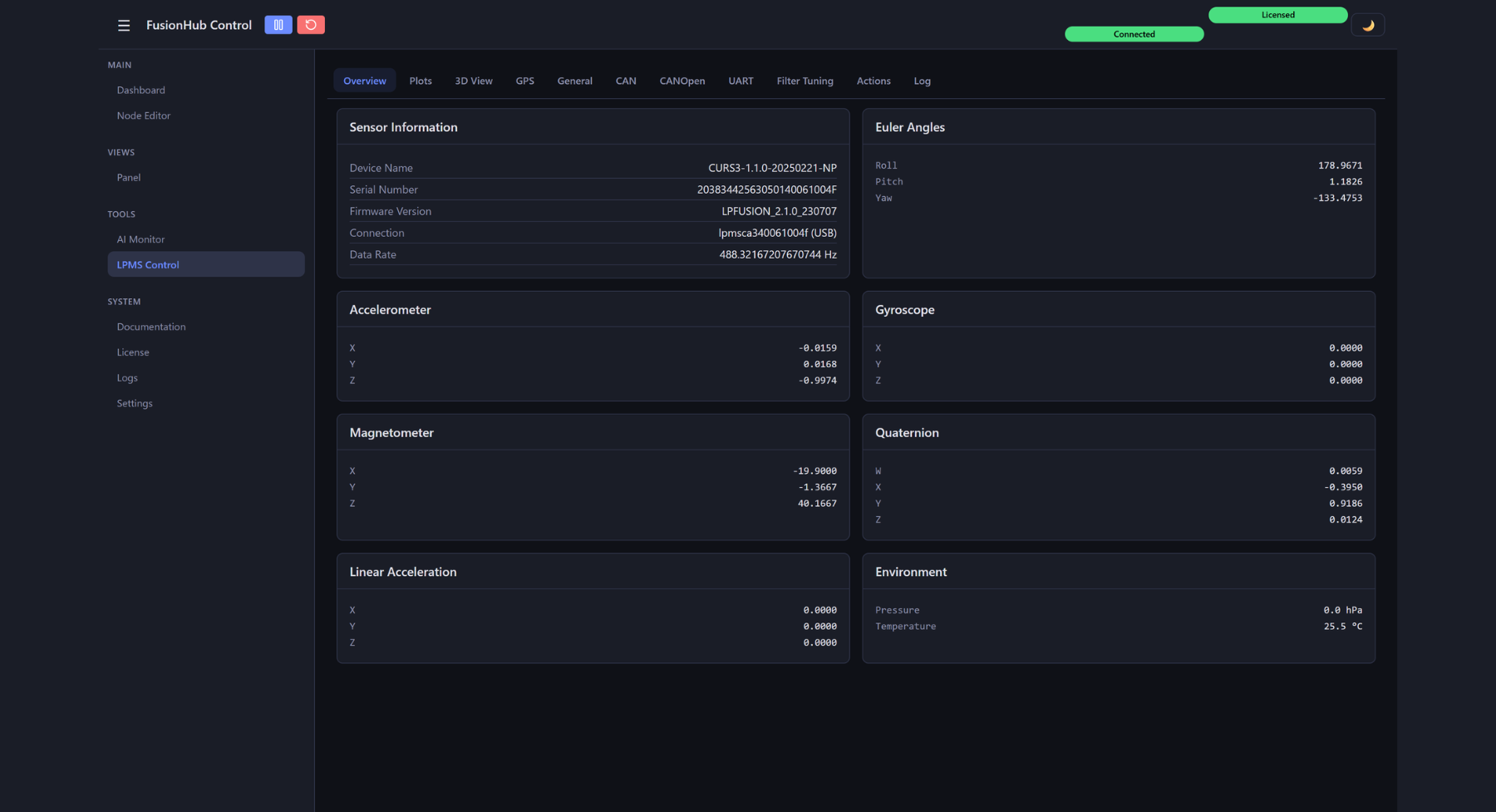Select LPMS Control in sidebar

(206, 264)
